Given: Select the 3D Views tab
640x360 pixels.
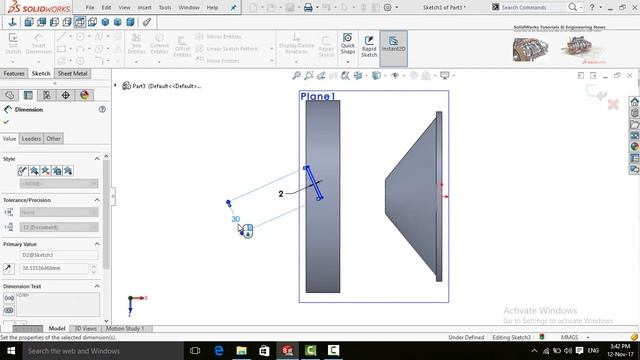Looking at the screenshot, I should [85, 328].
